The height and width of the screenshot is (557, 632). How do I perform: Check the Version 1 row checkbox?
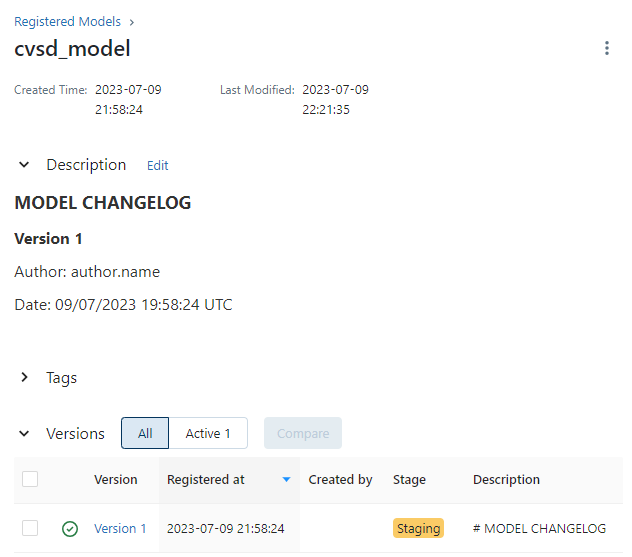[x=30, y=528]
